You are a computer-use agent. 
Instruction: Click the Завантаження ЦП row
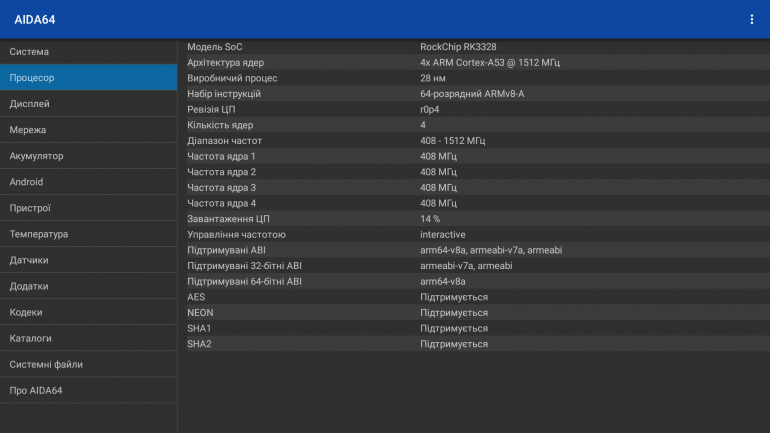[x=473, y=218]
